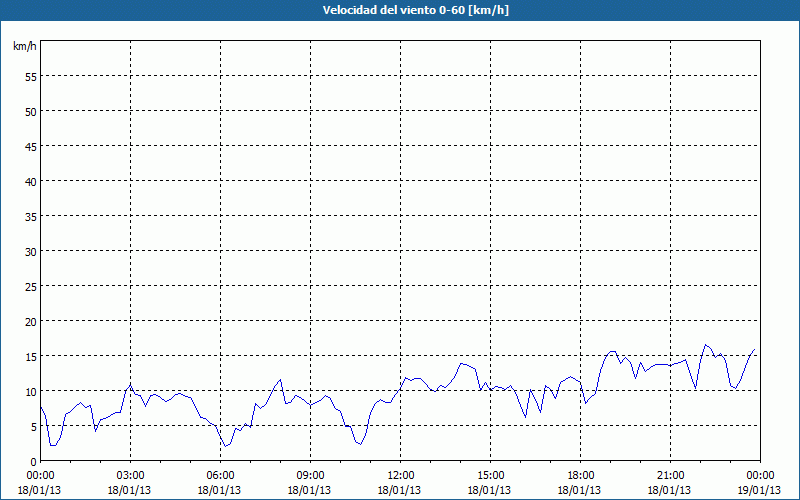Screen dimensions: 800x500
Task: Click the 19/01/13 date label
Action: [x=760, y=490]
